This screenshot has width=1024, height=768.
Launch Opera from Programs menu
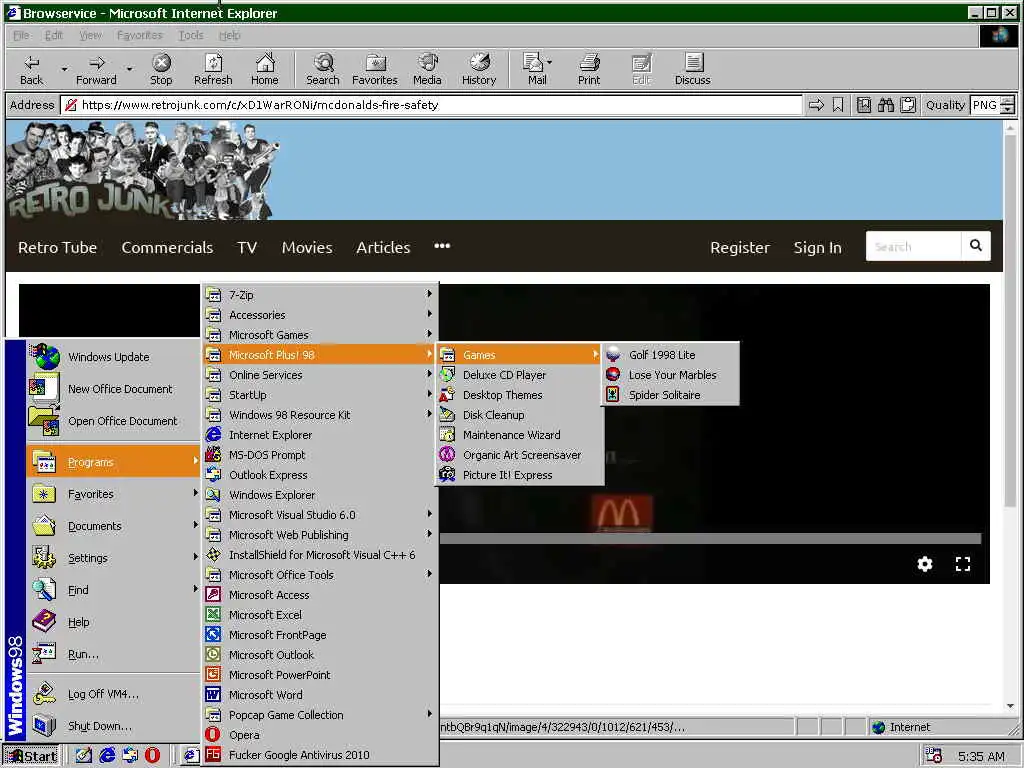(x=319, y=735)
